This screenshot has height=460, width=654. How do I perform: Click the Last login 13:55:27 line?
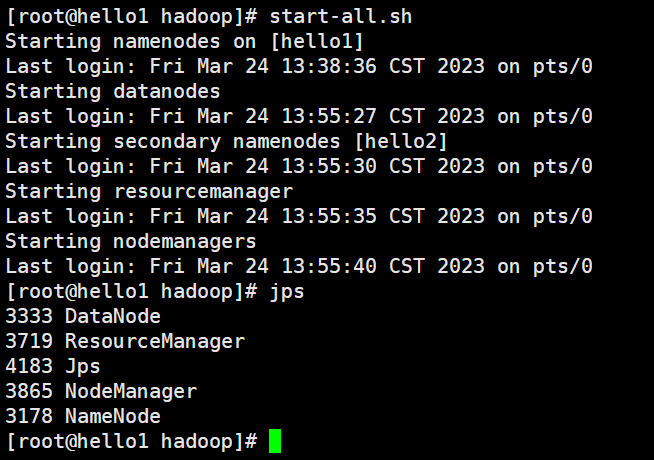(x=299, y=117)
